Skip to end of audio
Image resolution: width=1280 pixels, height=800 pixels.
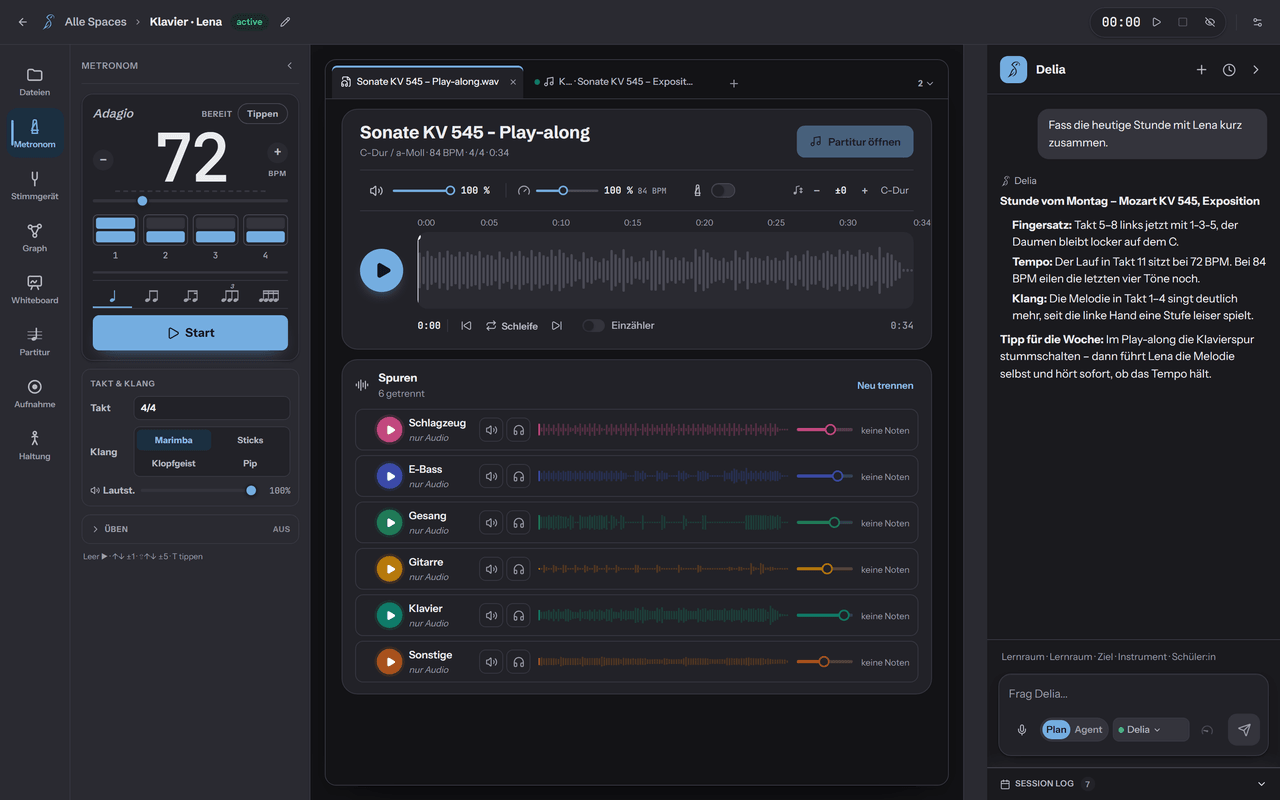click(557, 326)
